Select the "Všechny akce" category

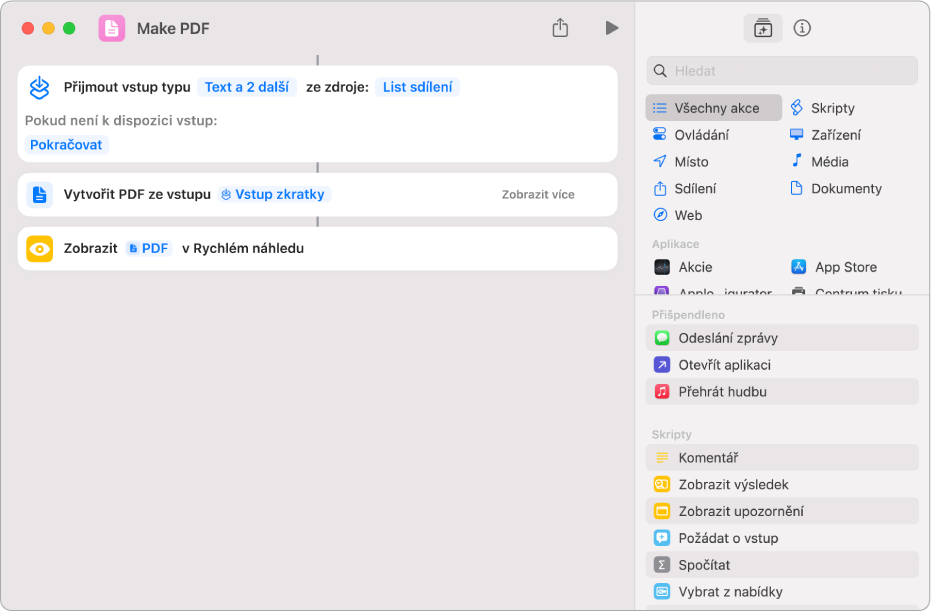pyautogui.click(x=715, y=108)
